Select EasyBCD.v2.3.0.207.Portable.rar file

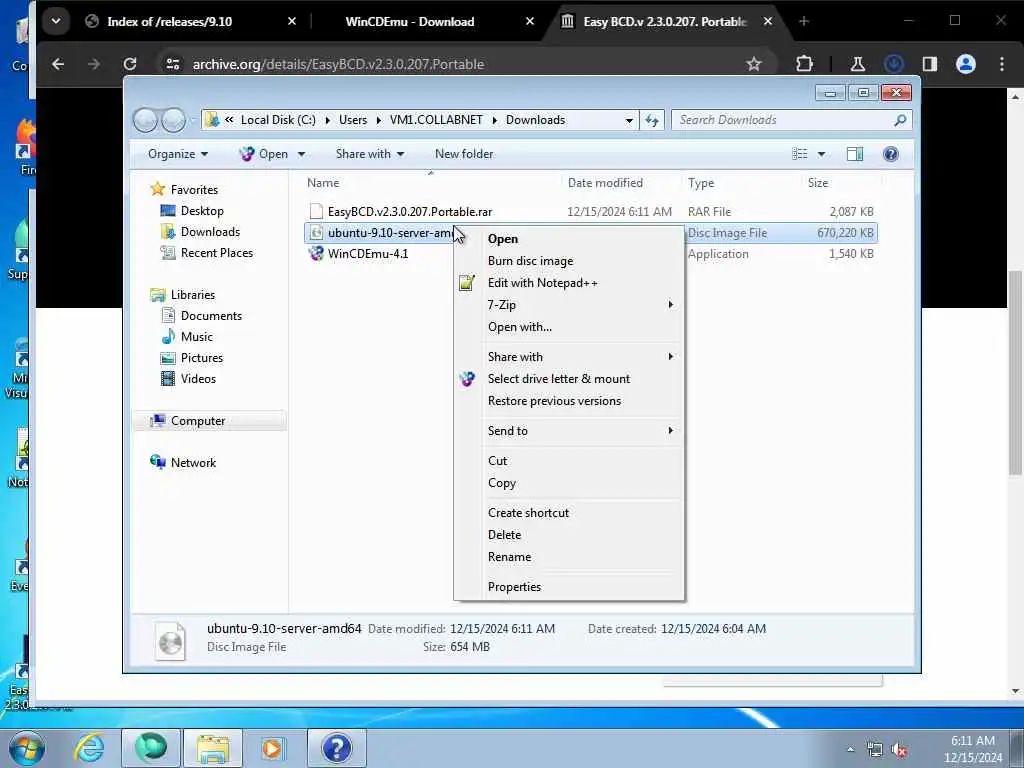(409, 212)
